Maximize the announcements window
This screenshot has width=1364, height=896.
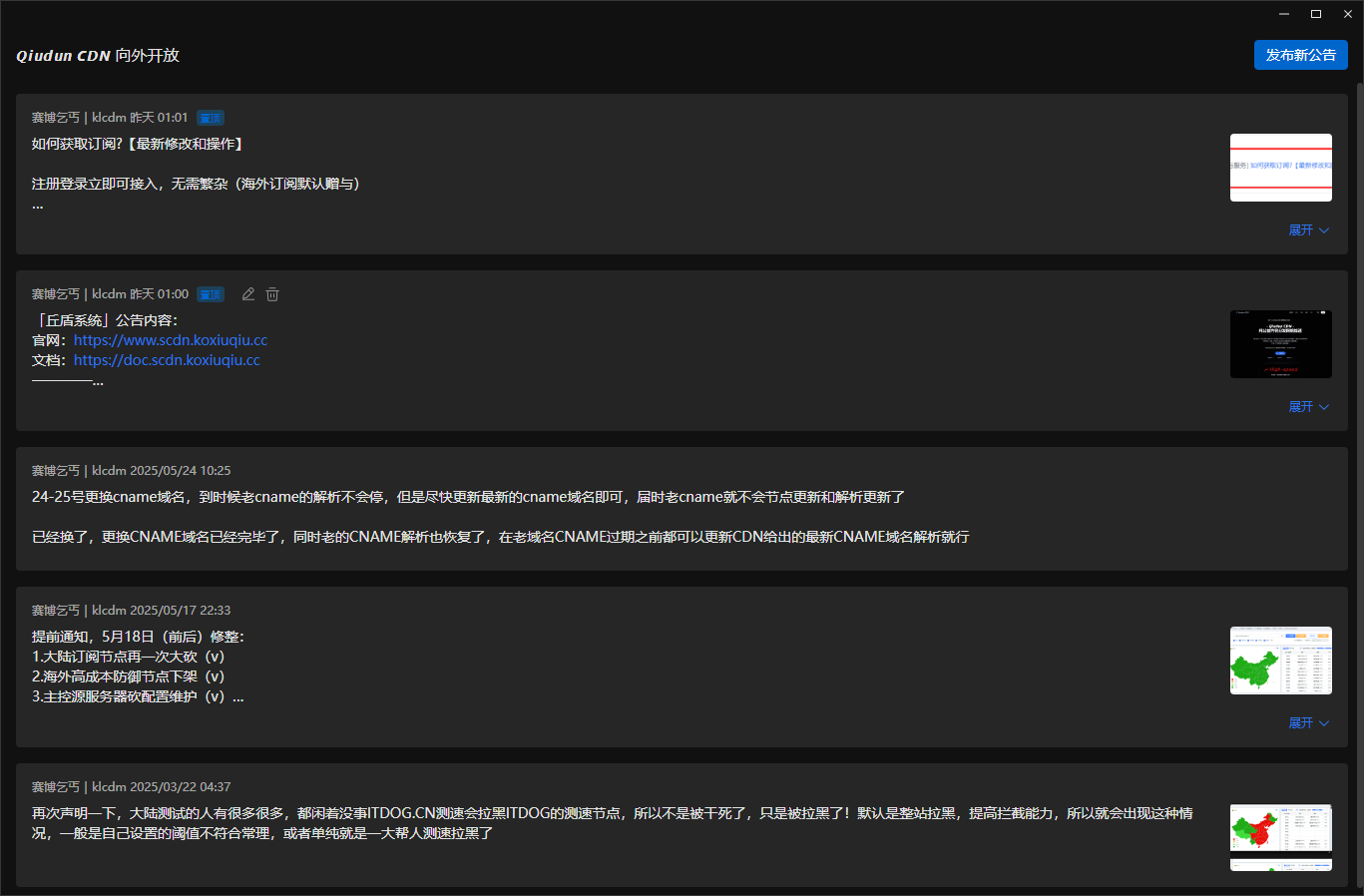tap(1316, 14)
